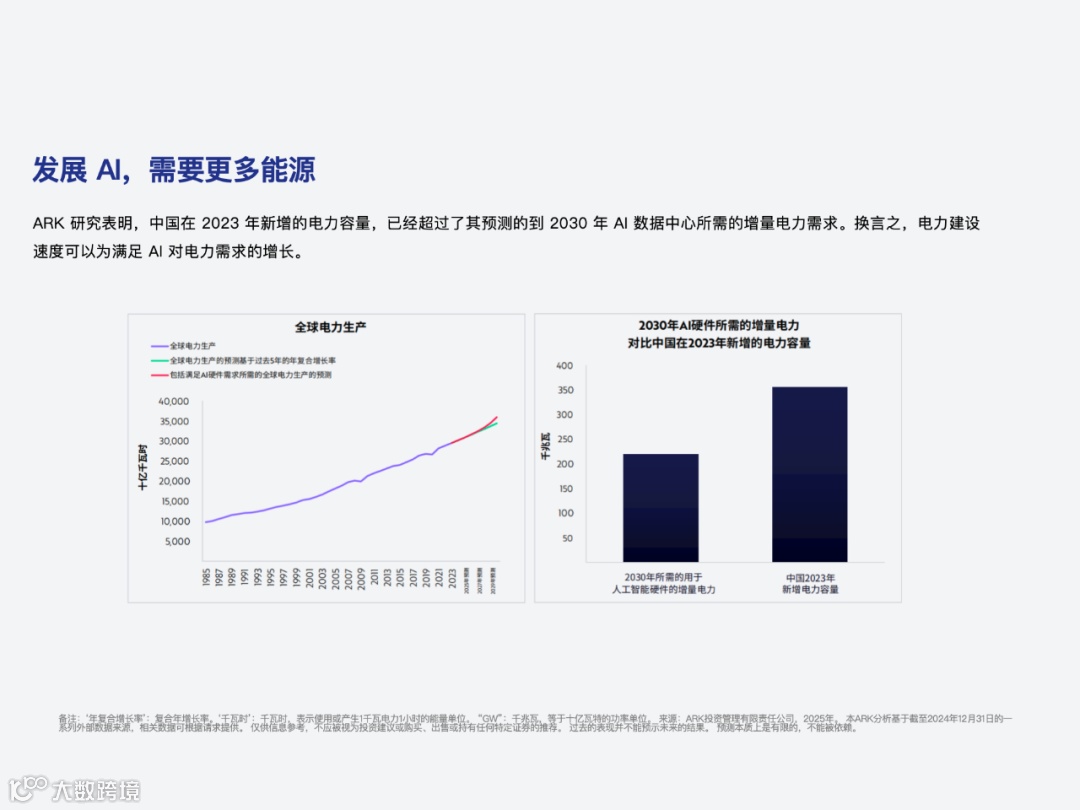Click the x-axis year "2015"
Screen dimensions: 1080x810
point(400,577)
